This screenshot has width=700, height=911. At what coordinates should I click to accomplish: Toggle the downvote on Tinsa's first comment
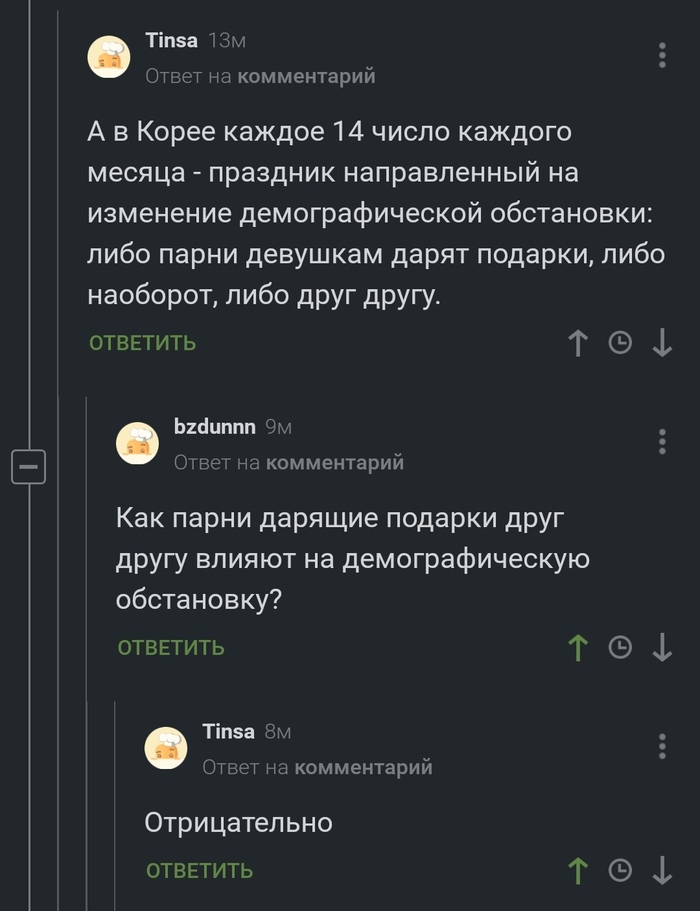[x=663, y=342]
